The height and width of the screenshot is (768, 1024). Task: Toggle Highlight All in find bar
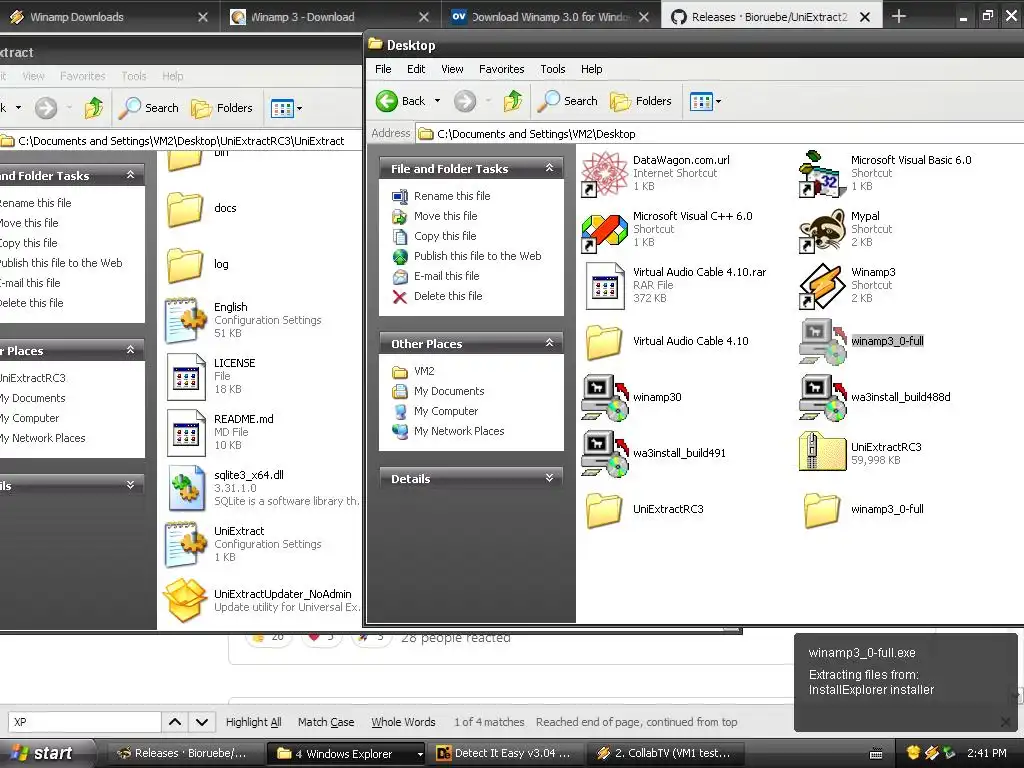pos(253,722)
